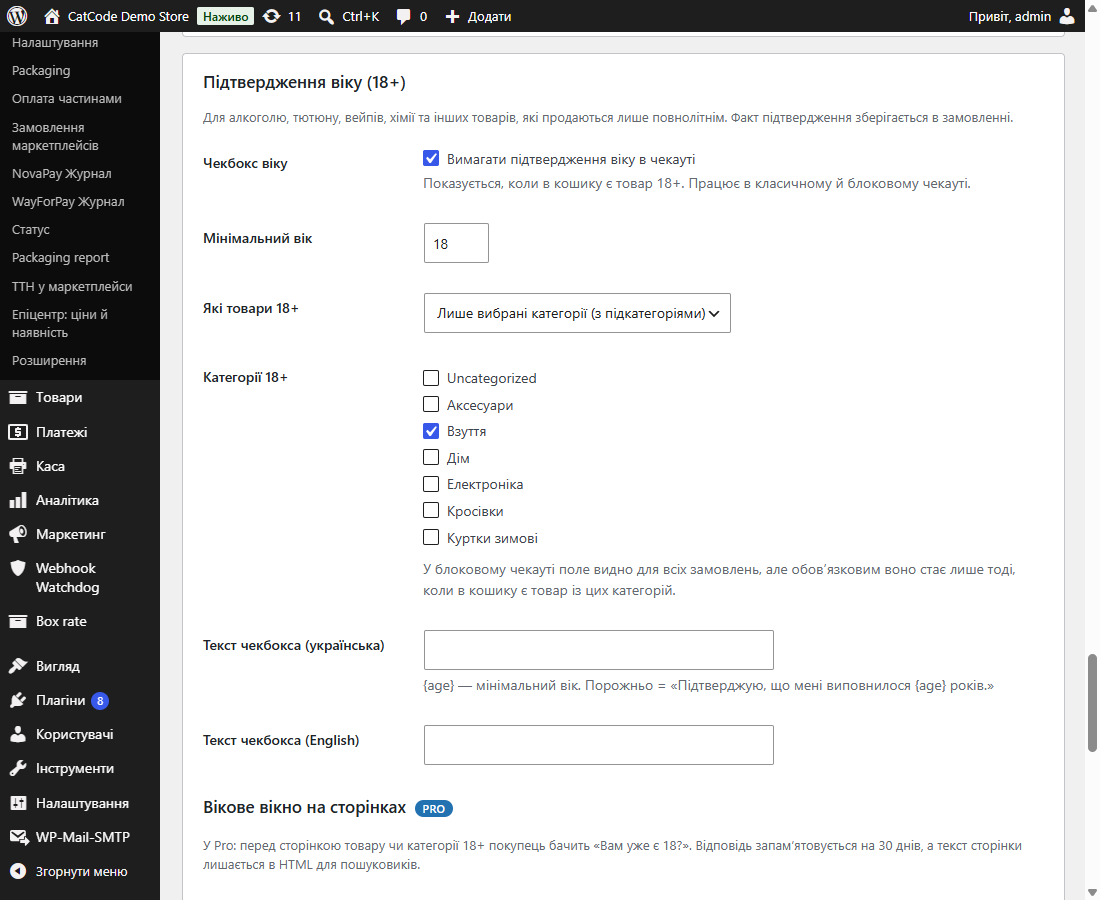The width and height of the screenshot is (1100, 900).
Task: Click the Box rate box icon
Action: click(x=18, y=622)
